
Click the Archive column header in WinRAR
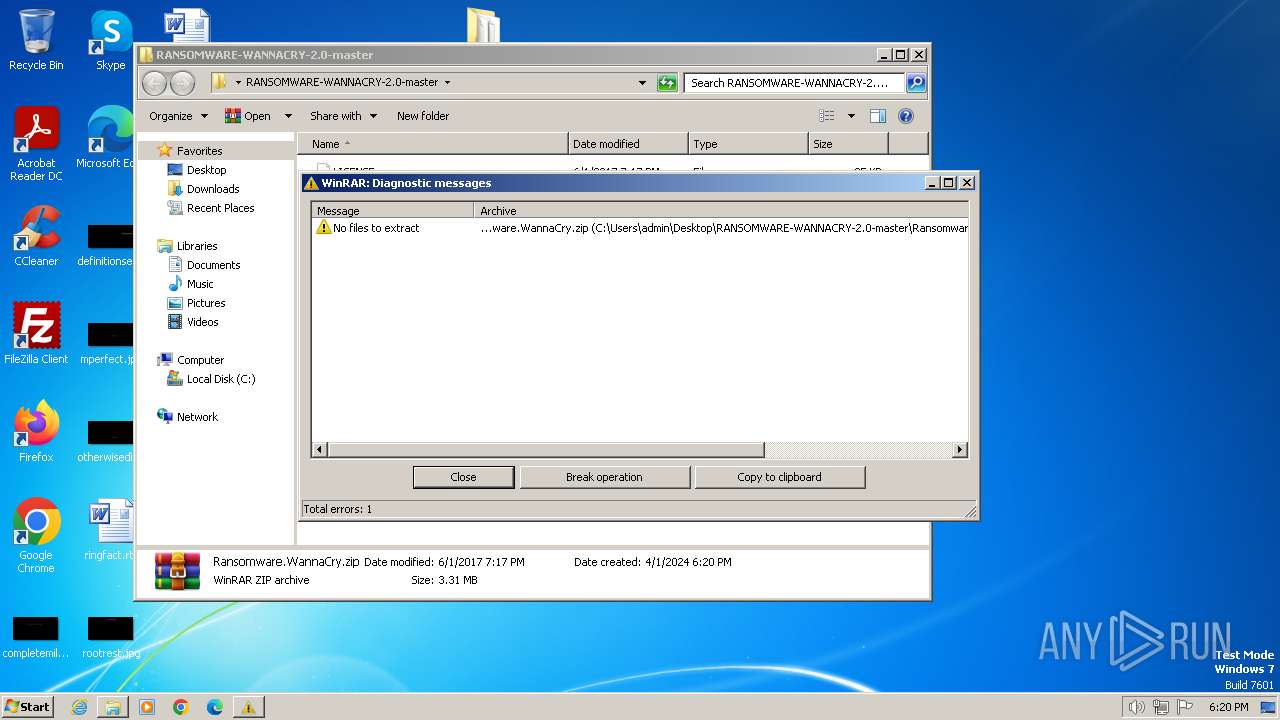pos(720,211)
